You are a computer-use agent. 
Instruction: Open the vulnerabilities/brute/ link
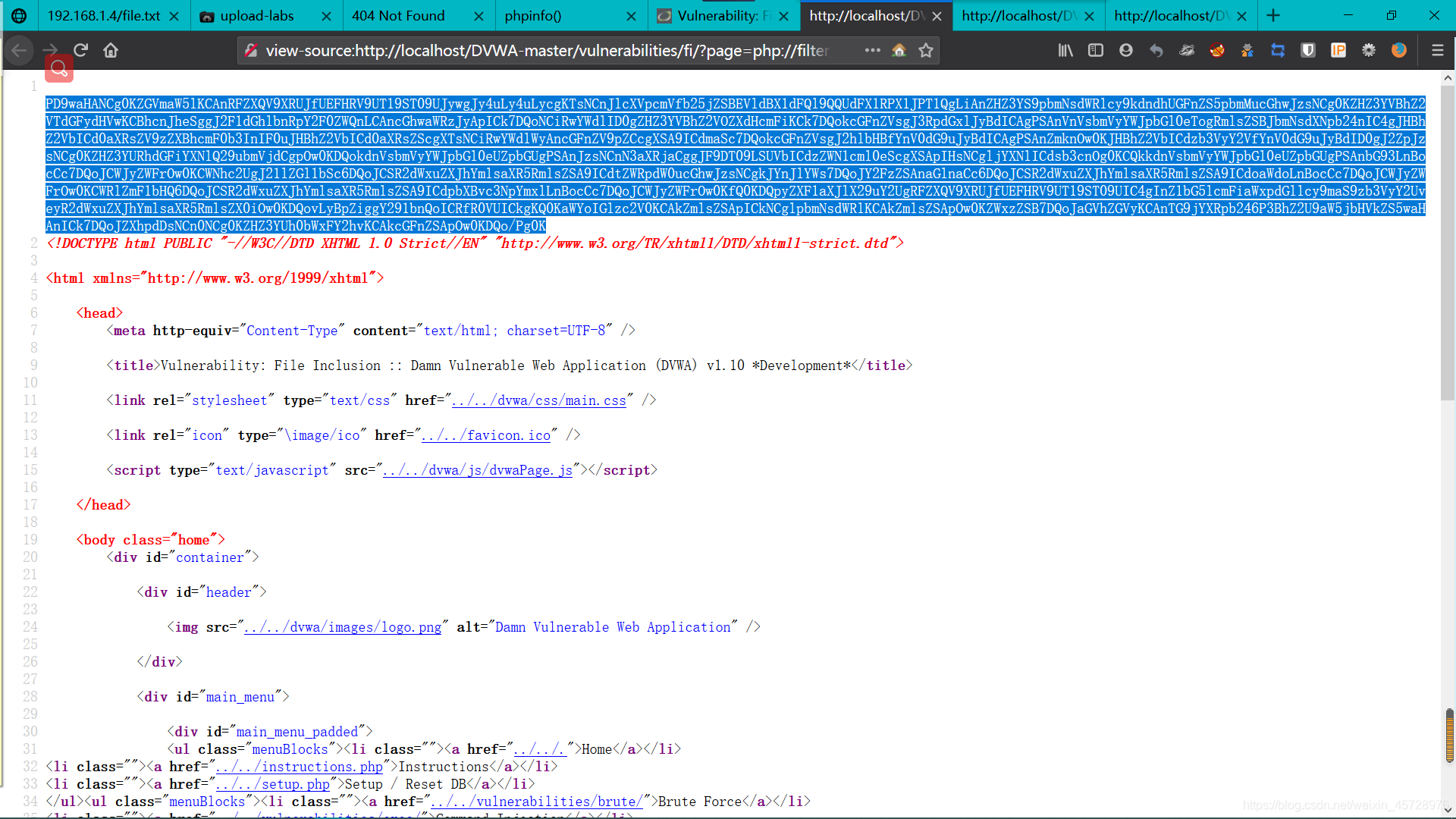click(x=537, y=802)
